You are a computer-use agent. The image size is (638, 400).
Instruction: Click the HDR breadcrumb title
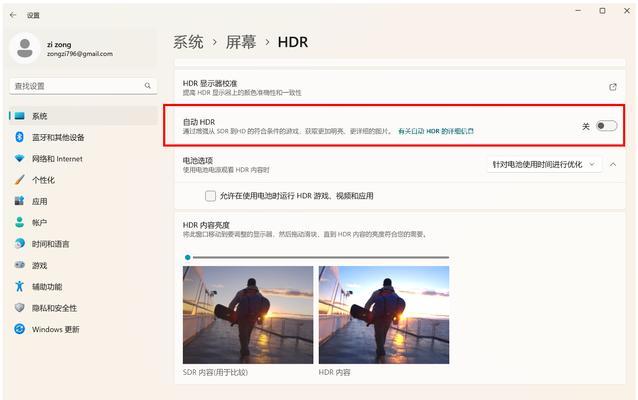pos(293,42)
